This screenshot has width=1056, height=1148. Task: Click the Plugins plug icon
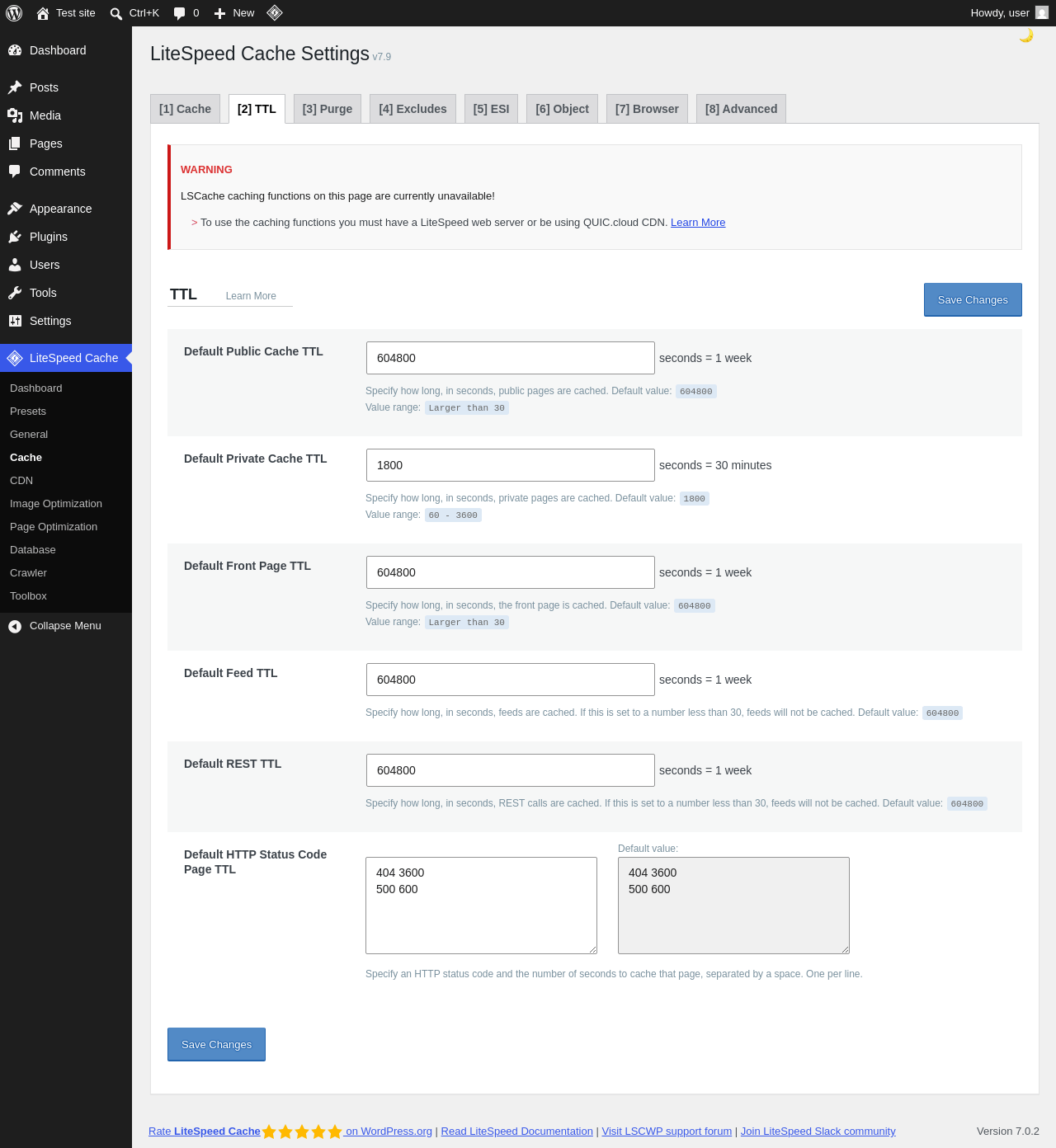[x=15, y=237]
